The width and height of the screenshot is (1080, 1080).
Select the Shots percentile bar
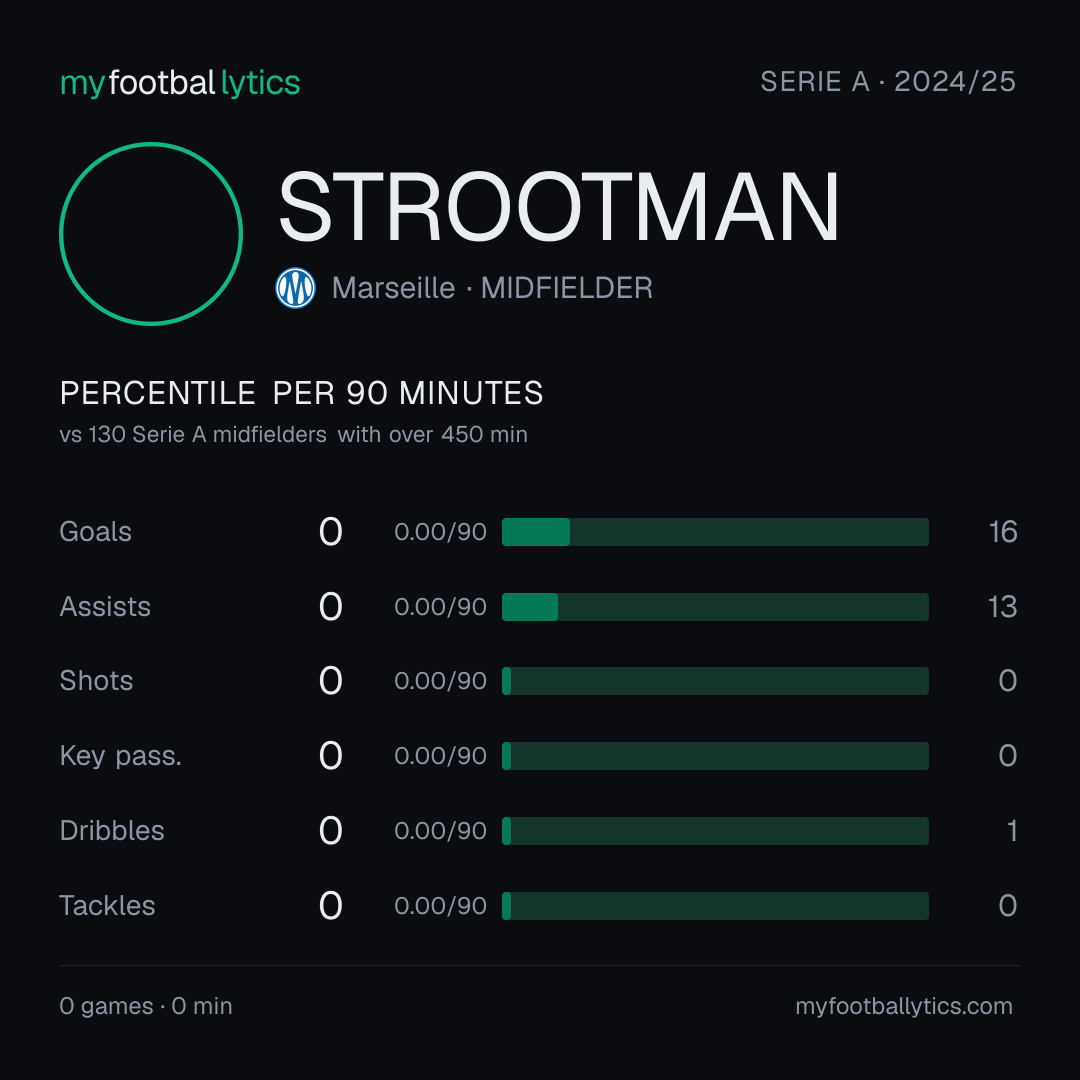pyautogui.click(x=715, y=681)
